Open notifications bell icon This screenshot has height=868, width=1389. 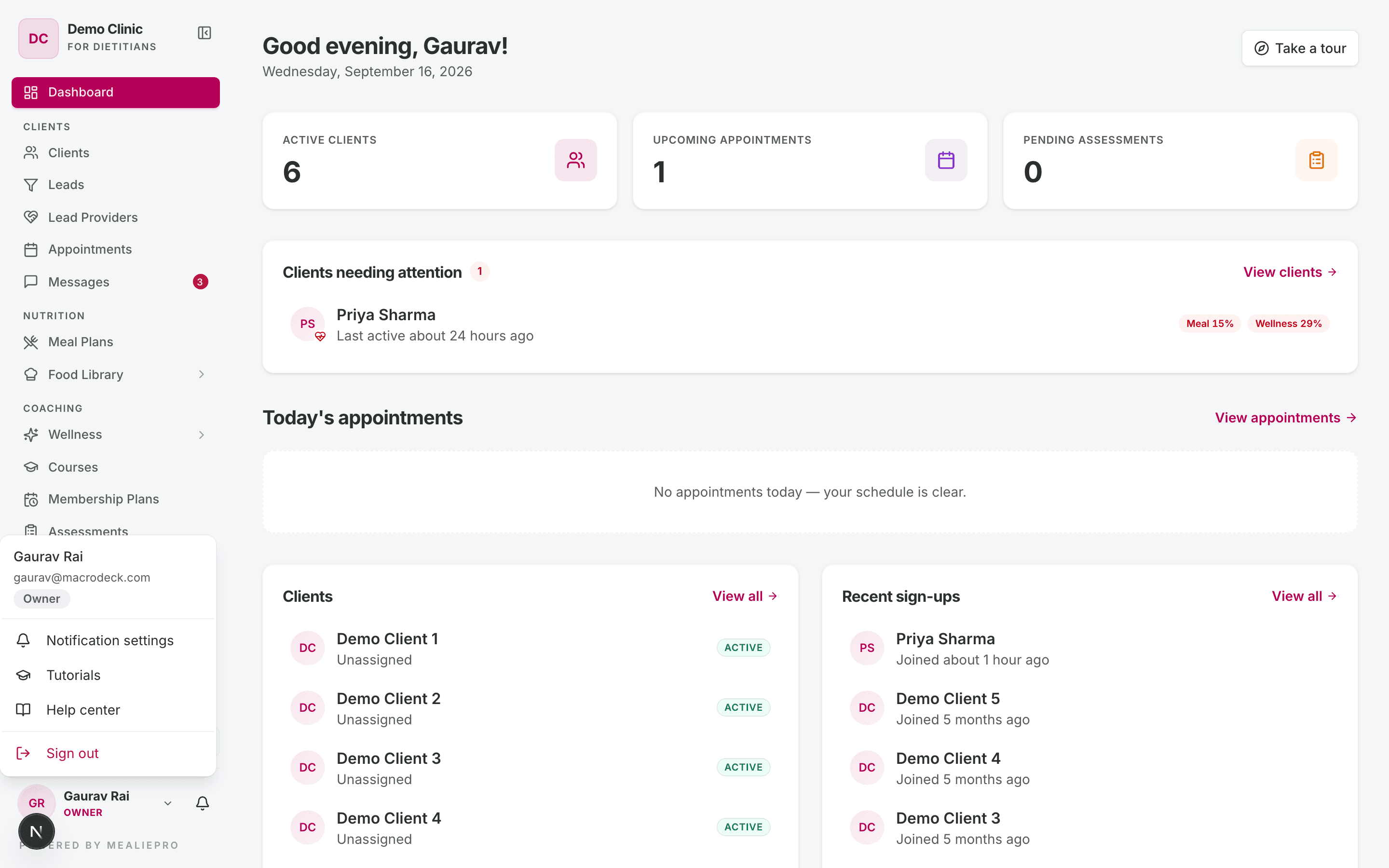tap(202, 803)
